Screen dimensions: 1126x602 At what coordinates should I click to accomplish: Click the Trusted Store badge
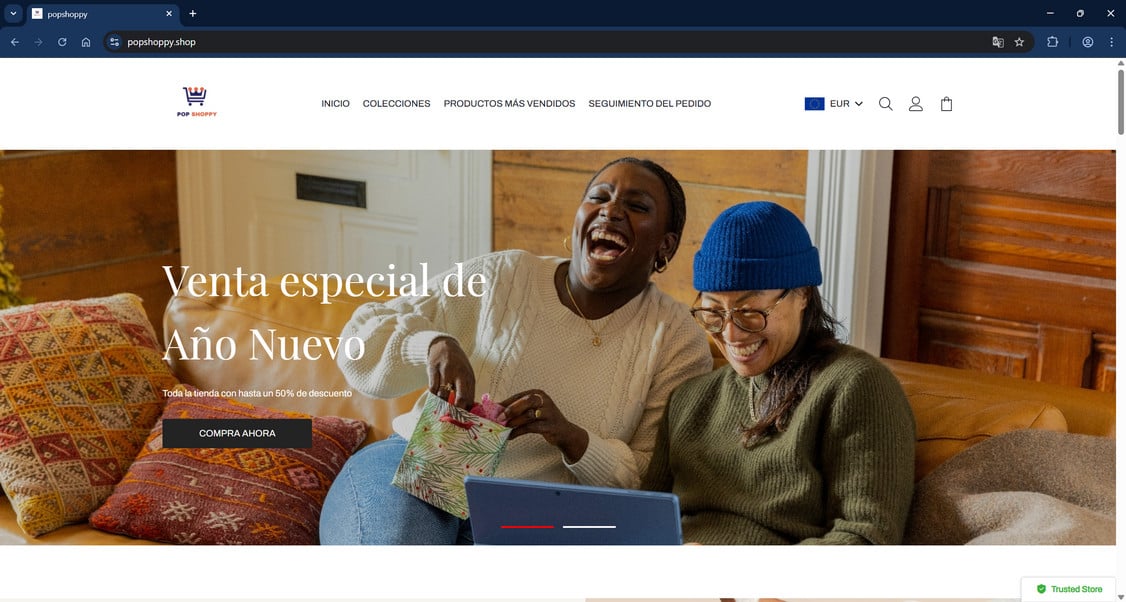(x=1069, y=589)
